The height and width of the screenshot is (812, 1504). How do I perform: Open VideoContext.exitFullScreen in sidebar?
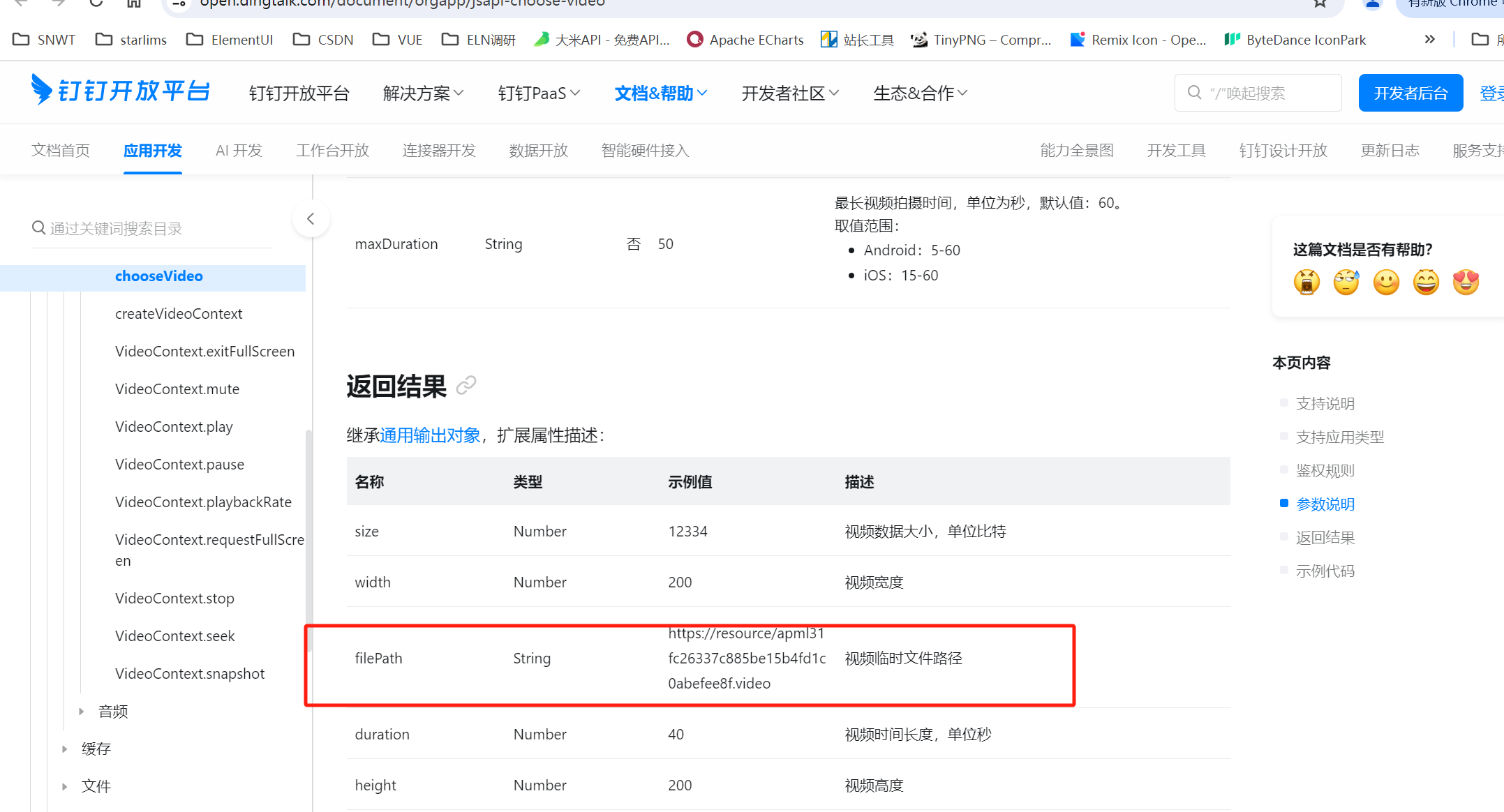(204, 352)
